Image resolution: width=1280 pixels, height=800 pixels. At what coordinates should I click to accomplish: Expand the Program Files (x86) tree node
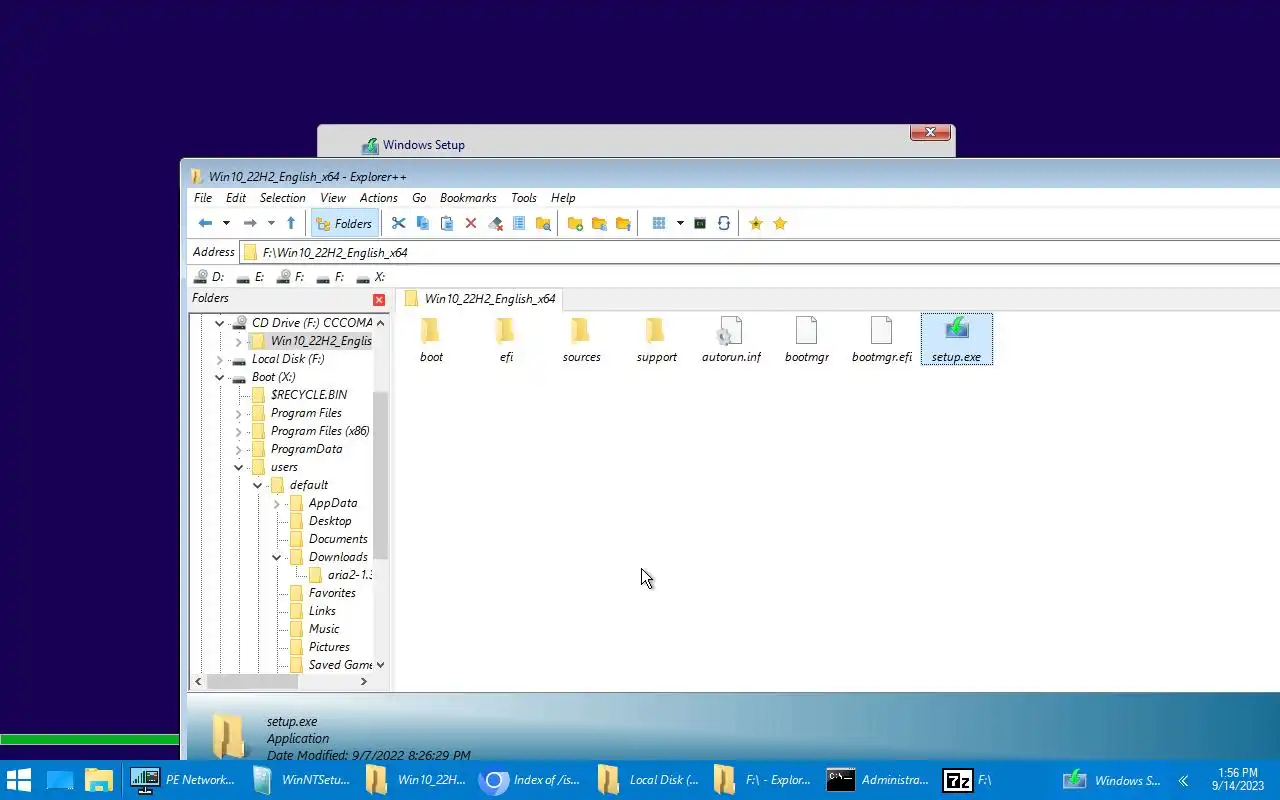coord(238,431)
